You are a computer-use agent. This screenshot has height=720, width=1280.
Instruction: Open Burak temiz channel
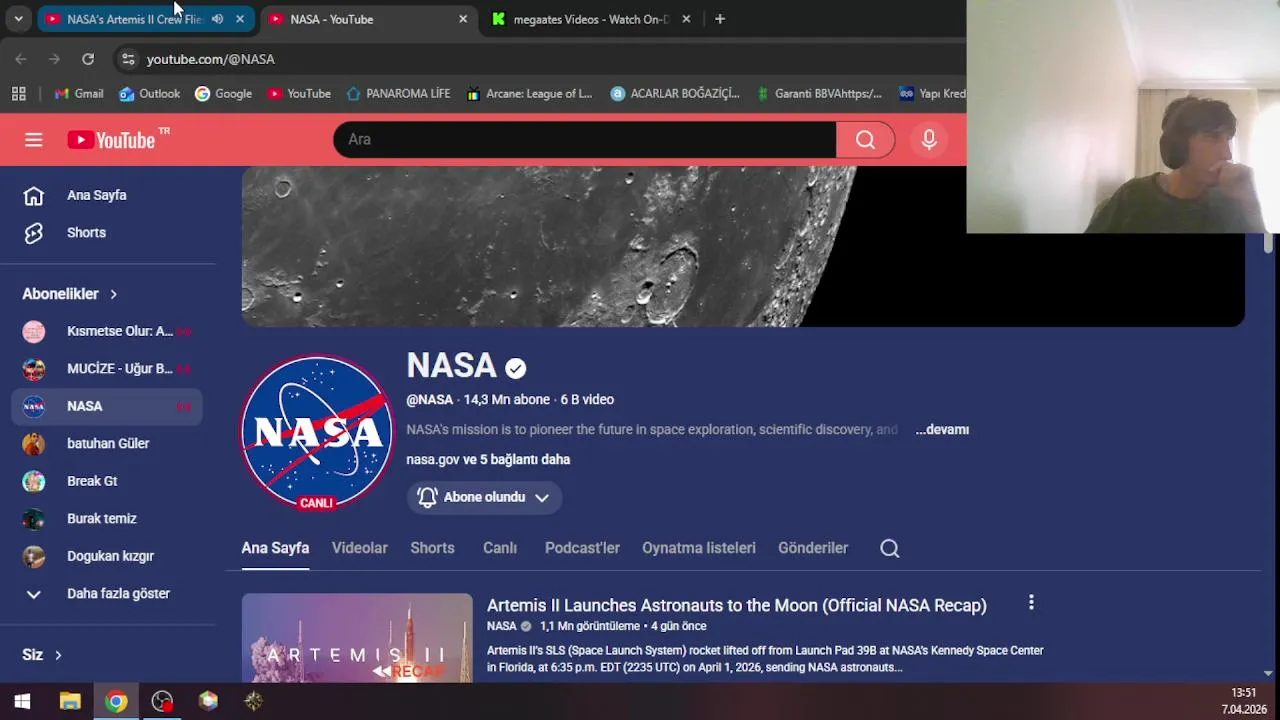[108, 518]
